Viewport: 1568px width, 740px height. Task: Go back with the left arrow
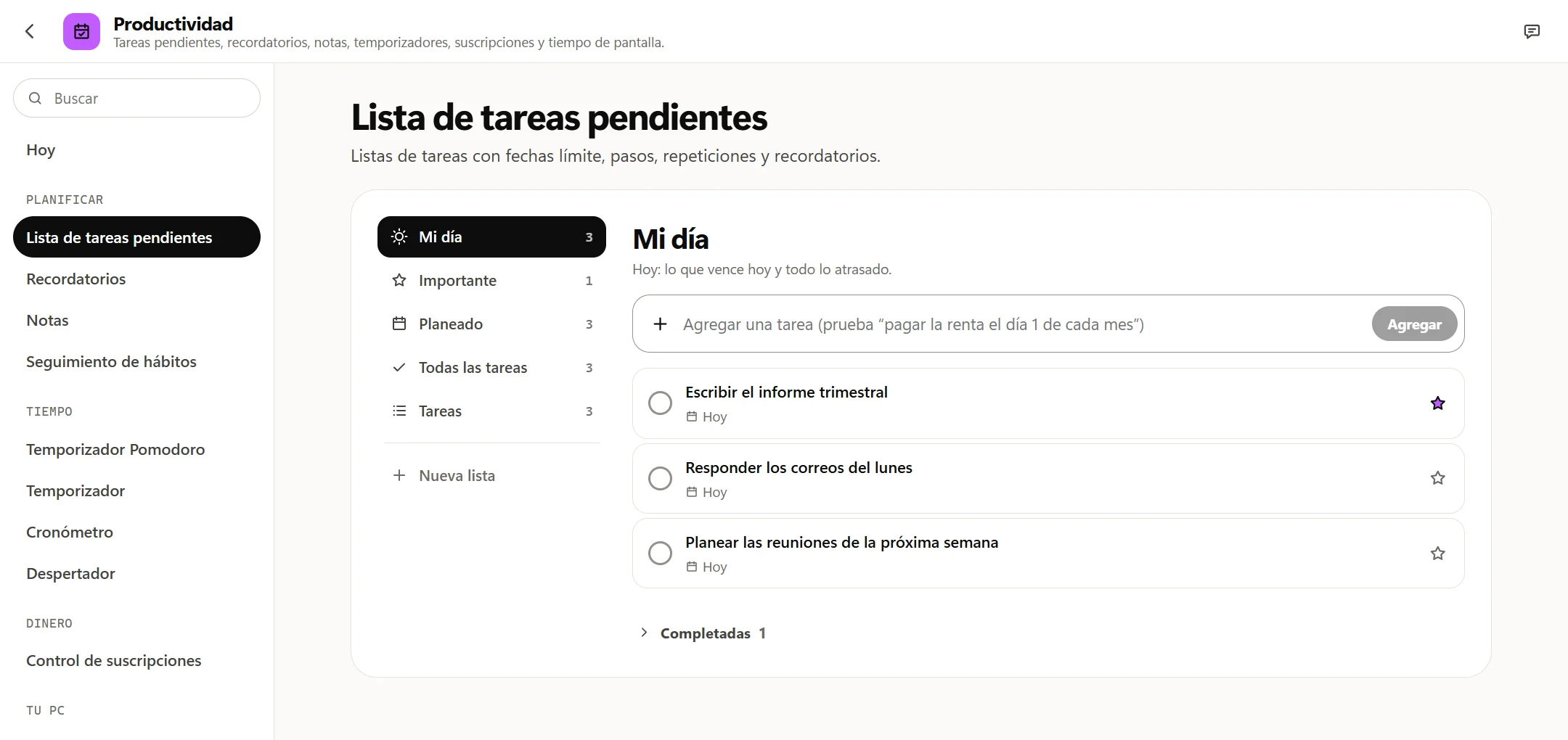click(x=30, y=31)
